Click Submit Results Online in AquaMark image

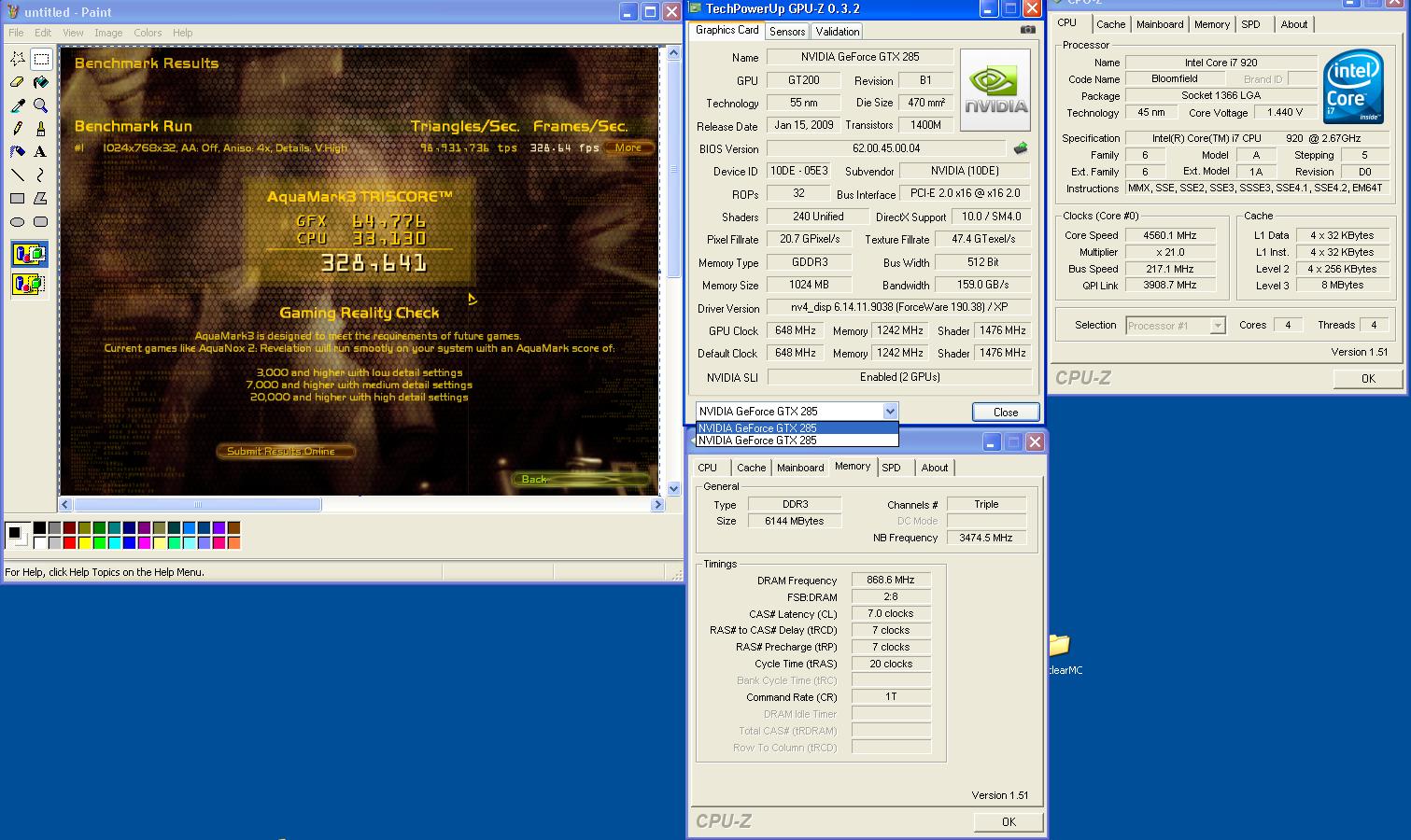click(288, 451)
